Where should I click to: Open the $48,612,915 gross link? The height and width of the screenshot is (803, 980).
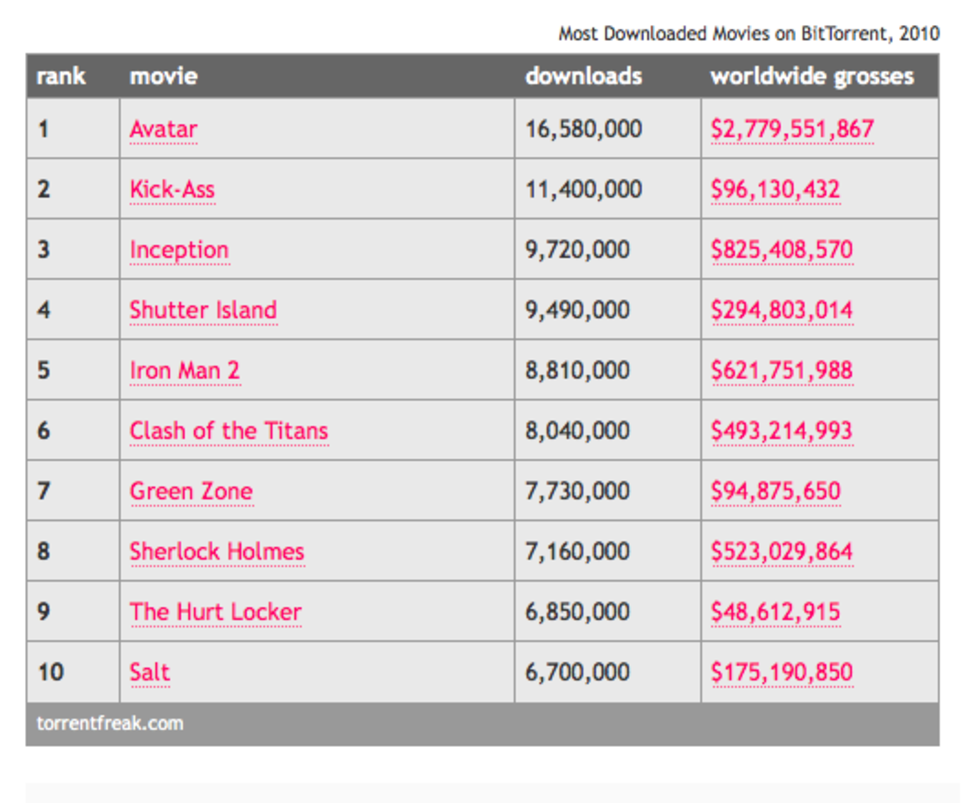[775, 611]
